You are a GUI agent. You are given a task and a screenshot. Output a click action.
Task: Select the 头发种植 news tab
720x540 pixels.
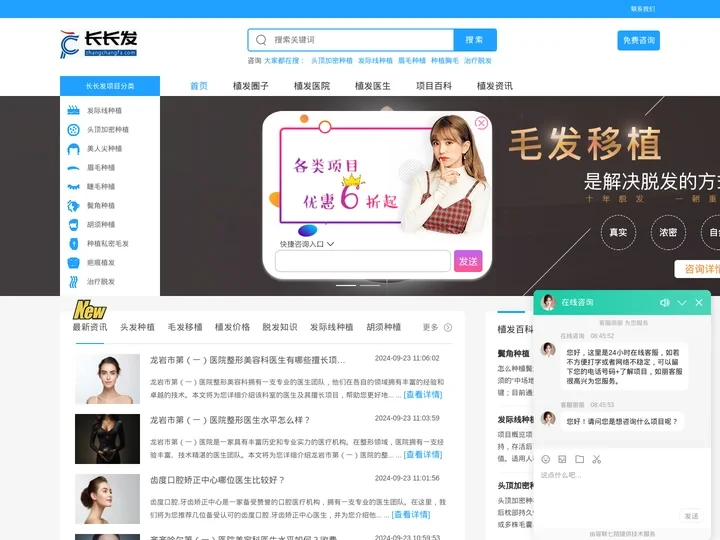[x=137, y=327]
